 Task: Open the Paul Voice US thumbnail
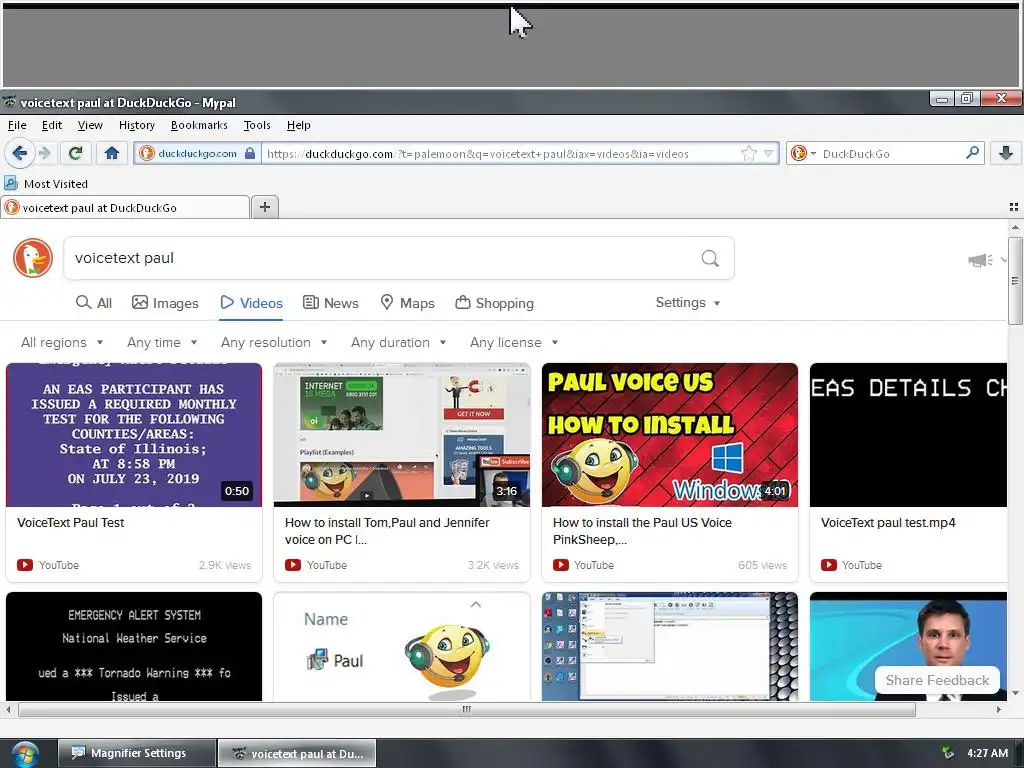(x=669, y=435)
